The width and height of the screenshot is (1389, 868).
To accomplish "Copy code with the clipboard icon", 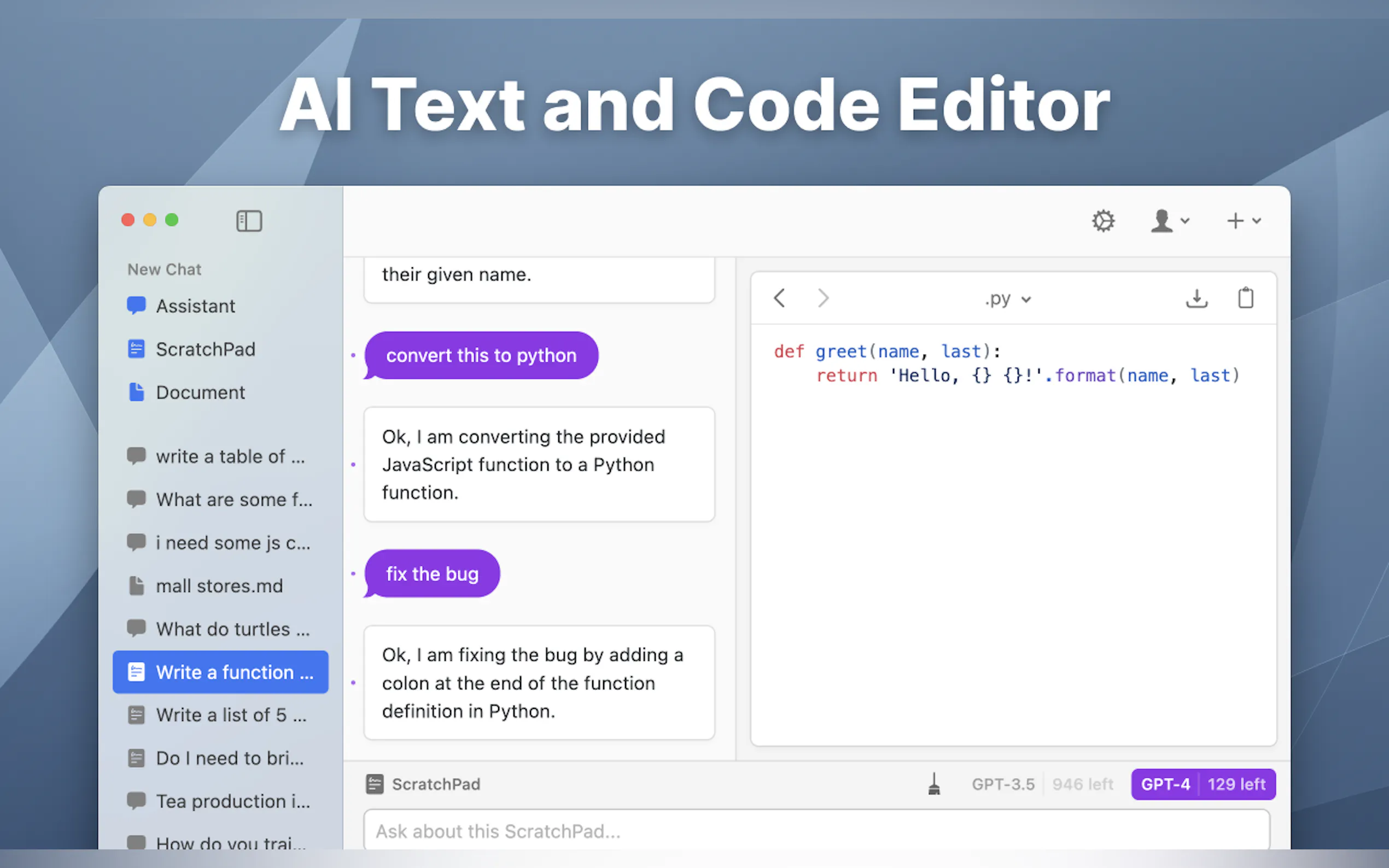I will 1245,298.
